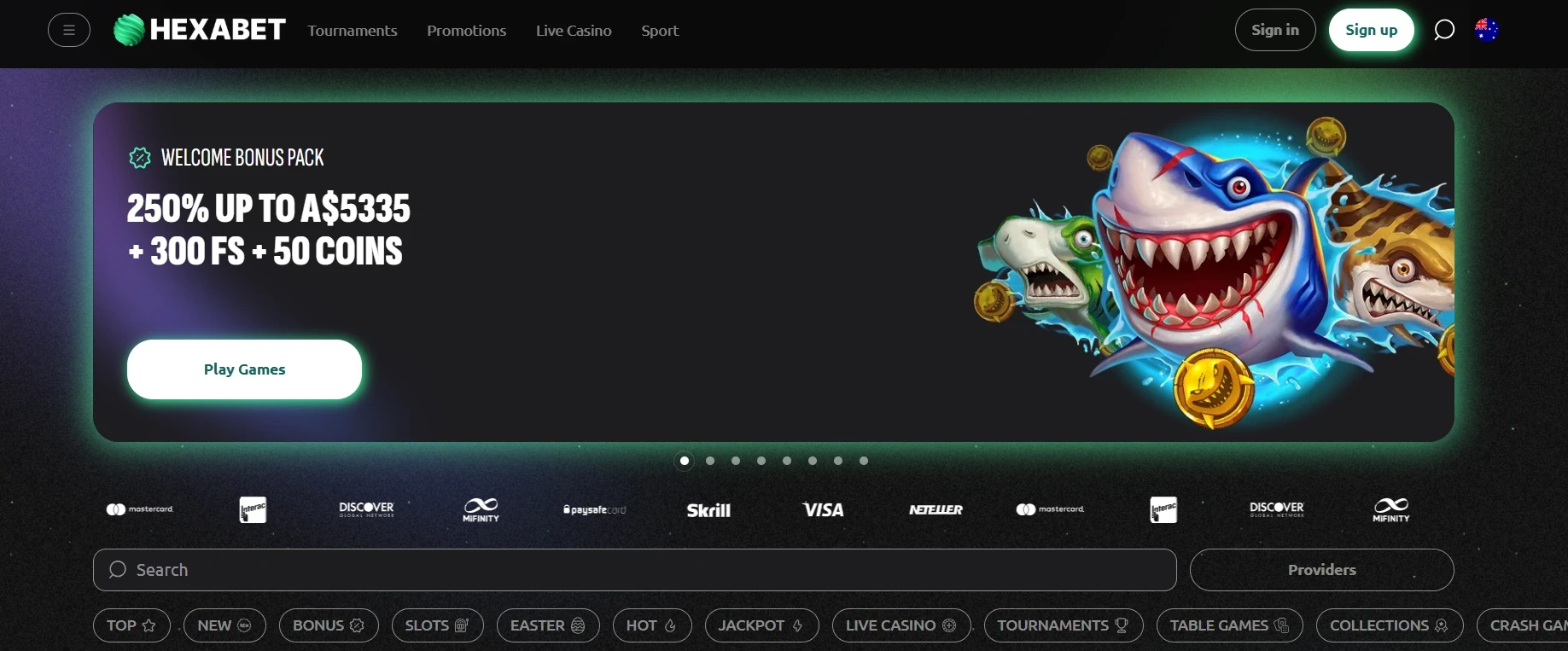Open the Tournaments nav link
The image size is (1568, 651).
pos(353,31)
